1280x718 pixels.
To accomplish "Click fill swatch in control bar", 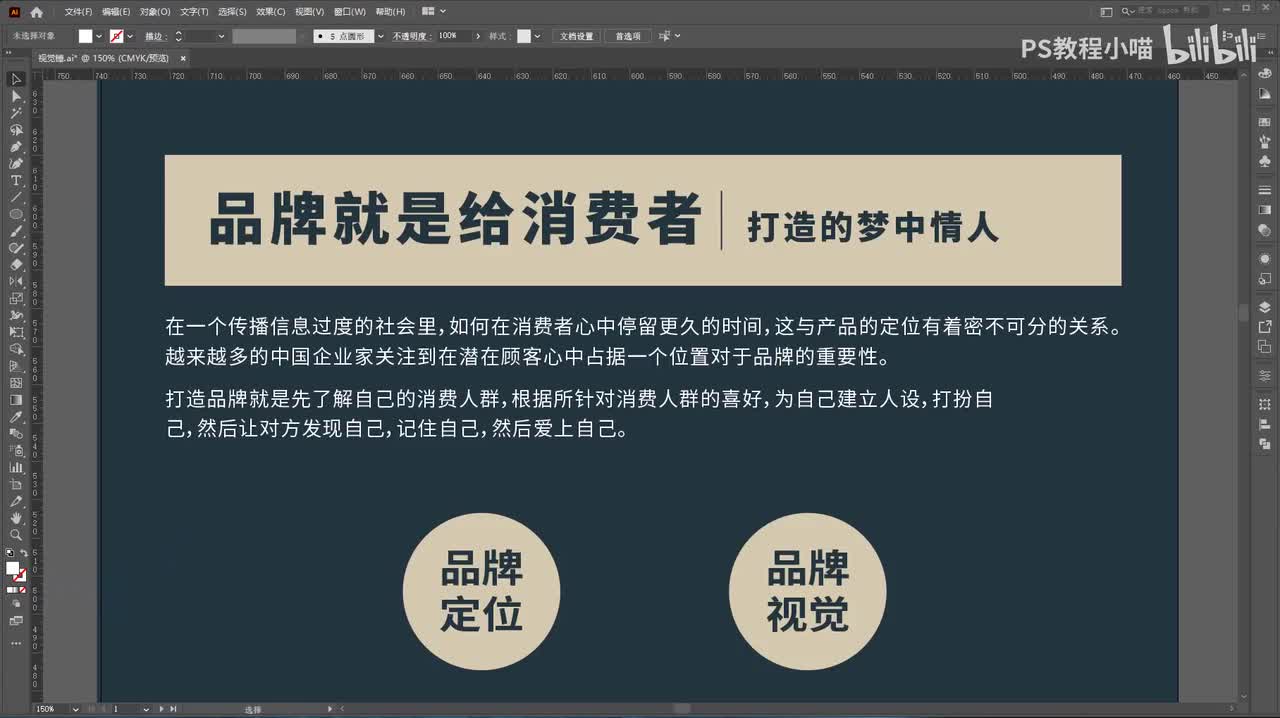I will click(x=85, y=36).
